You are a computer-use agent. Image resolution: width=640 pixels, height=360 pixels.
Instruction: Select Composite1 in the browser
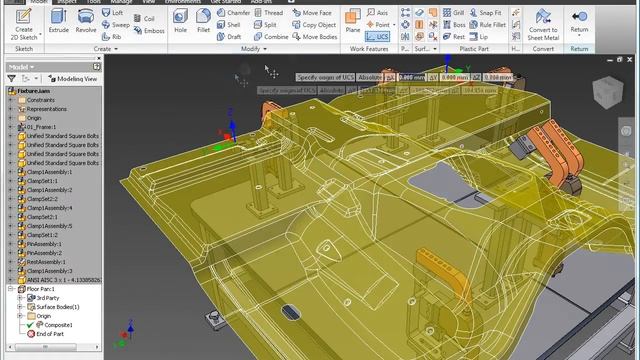click(x=58, y=325)
